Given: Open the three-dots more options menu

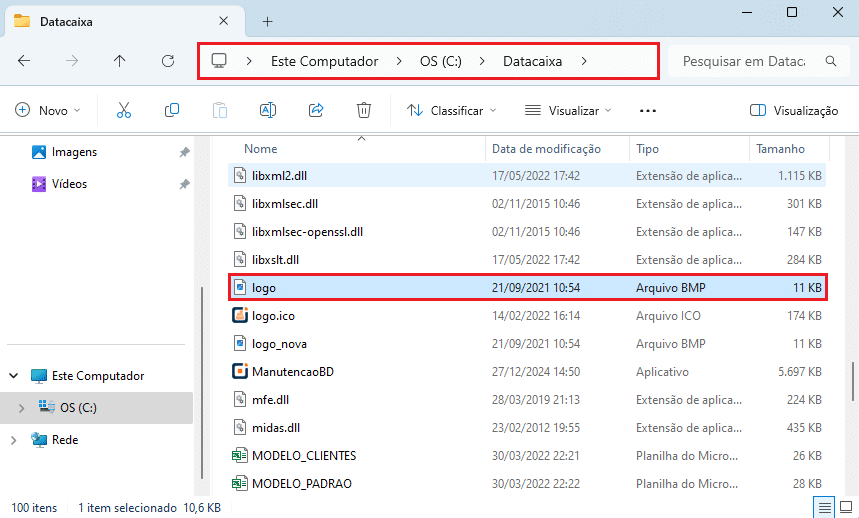Looking at the screenshot, I should point(648,111).
